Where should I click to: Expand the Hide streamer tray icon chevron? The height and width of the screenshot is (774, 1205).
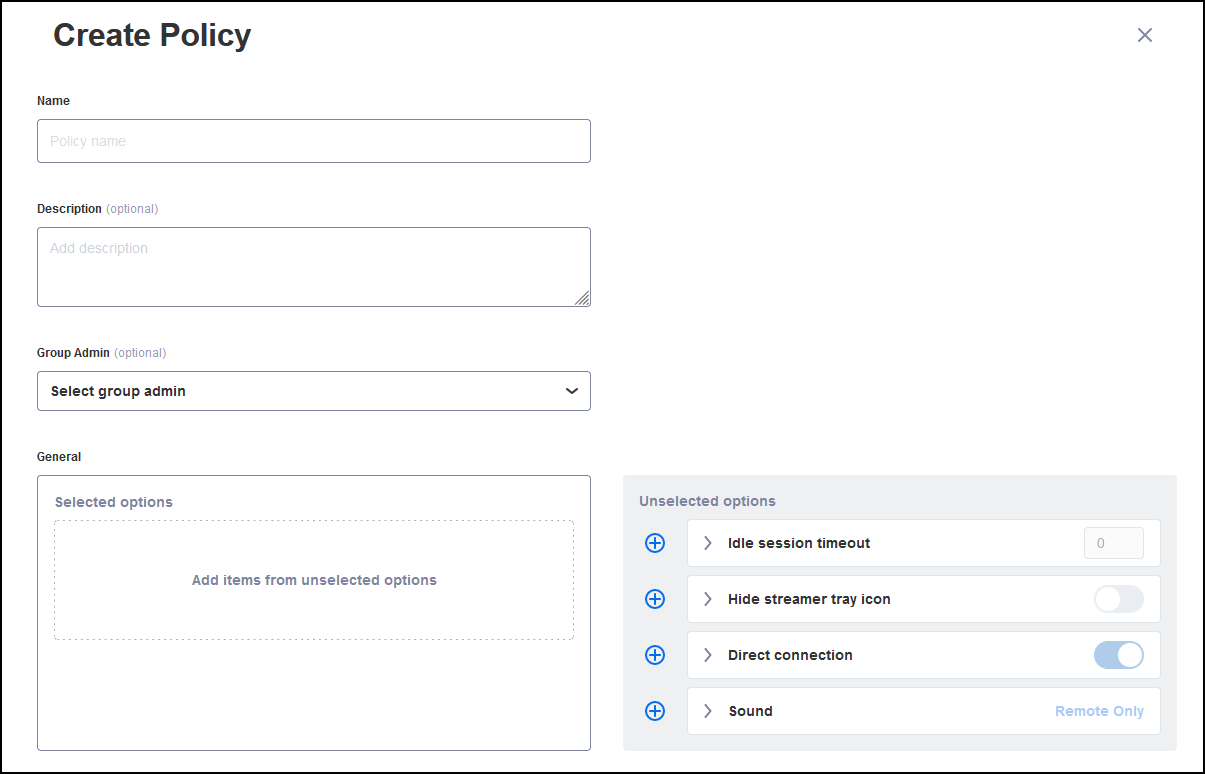click(x=708, y=599)
